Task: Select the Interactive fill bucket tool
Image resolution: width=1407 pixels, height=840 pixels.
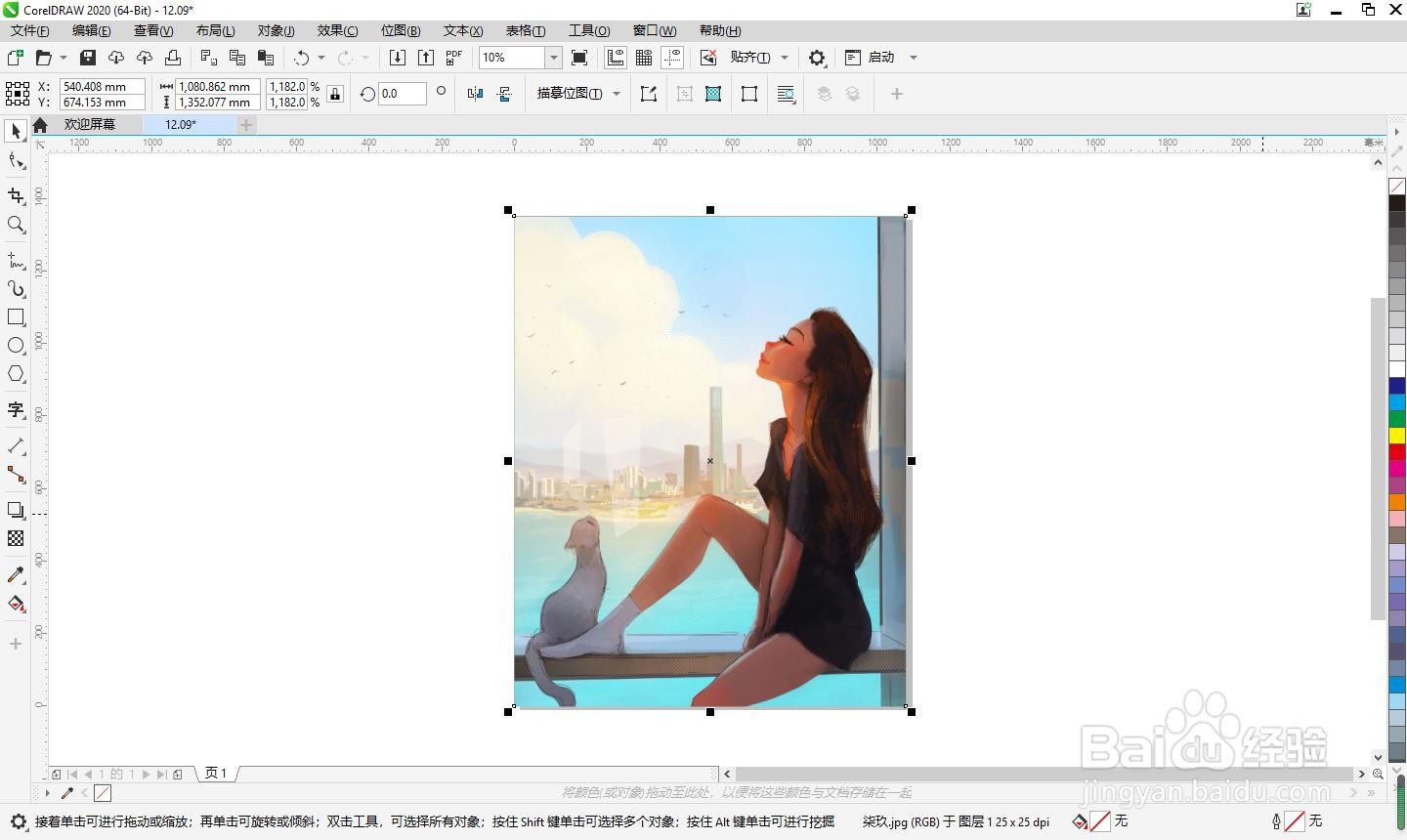Action: tap(16, 604)
